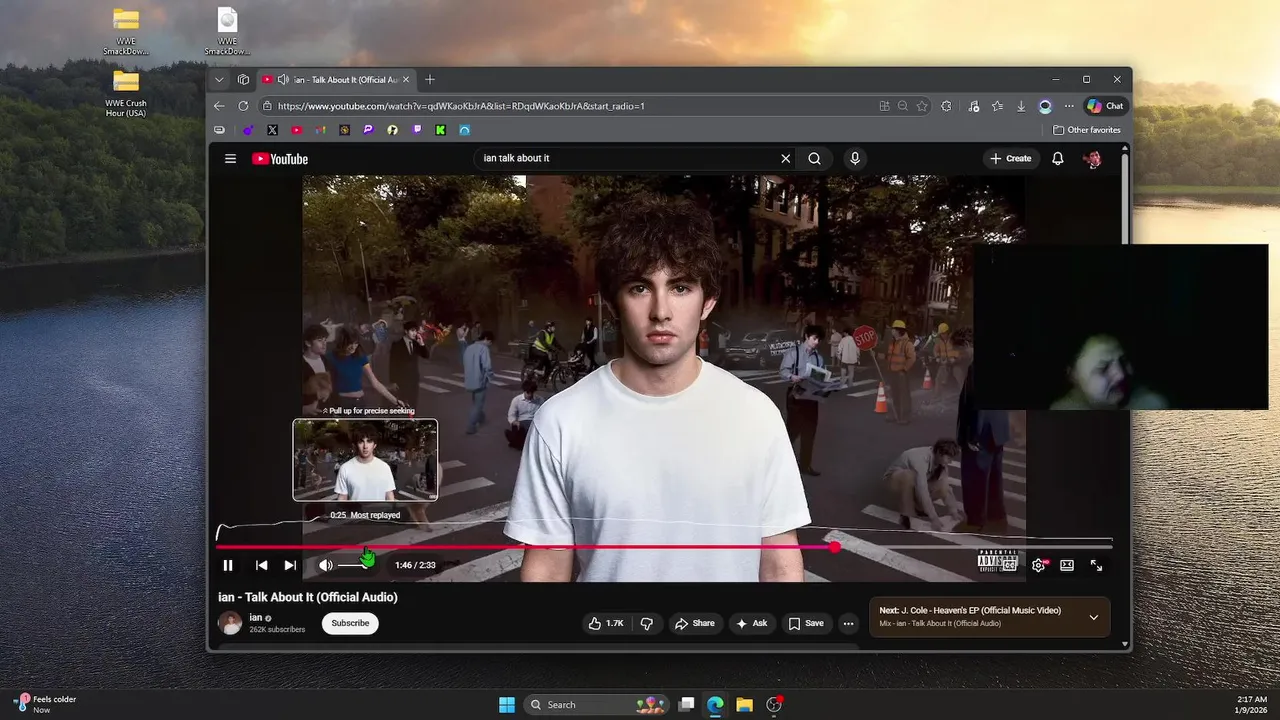Viewport: 1280px width, 720px height.
Task: Save video to a playlist
Action: (x=806, y=623)
